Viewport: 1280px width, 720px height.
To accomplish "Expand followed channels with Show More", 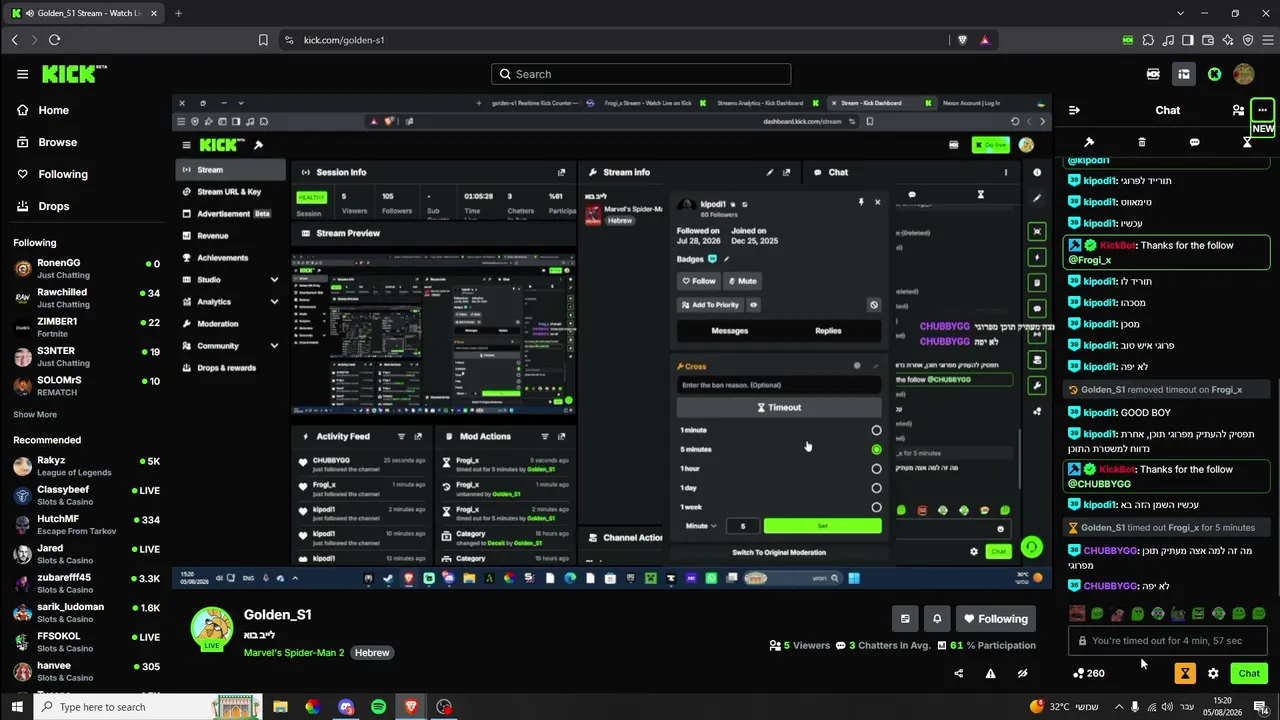I will (x=35, y=414).
